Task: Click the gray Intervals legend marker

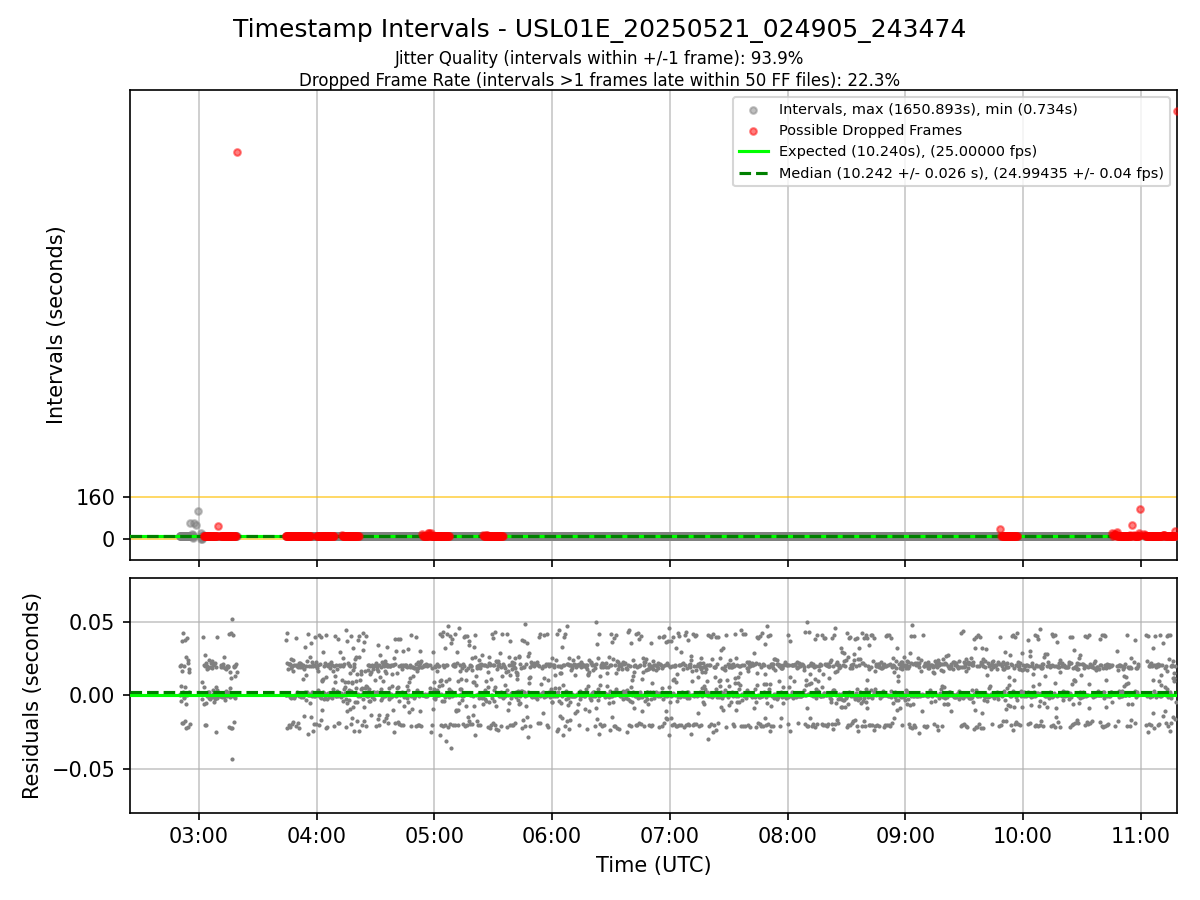Action: coord(753,110)
